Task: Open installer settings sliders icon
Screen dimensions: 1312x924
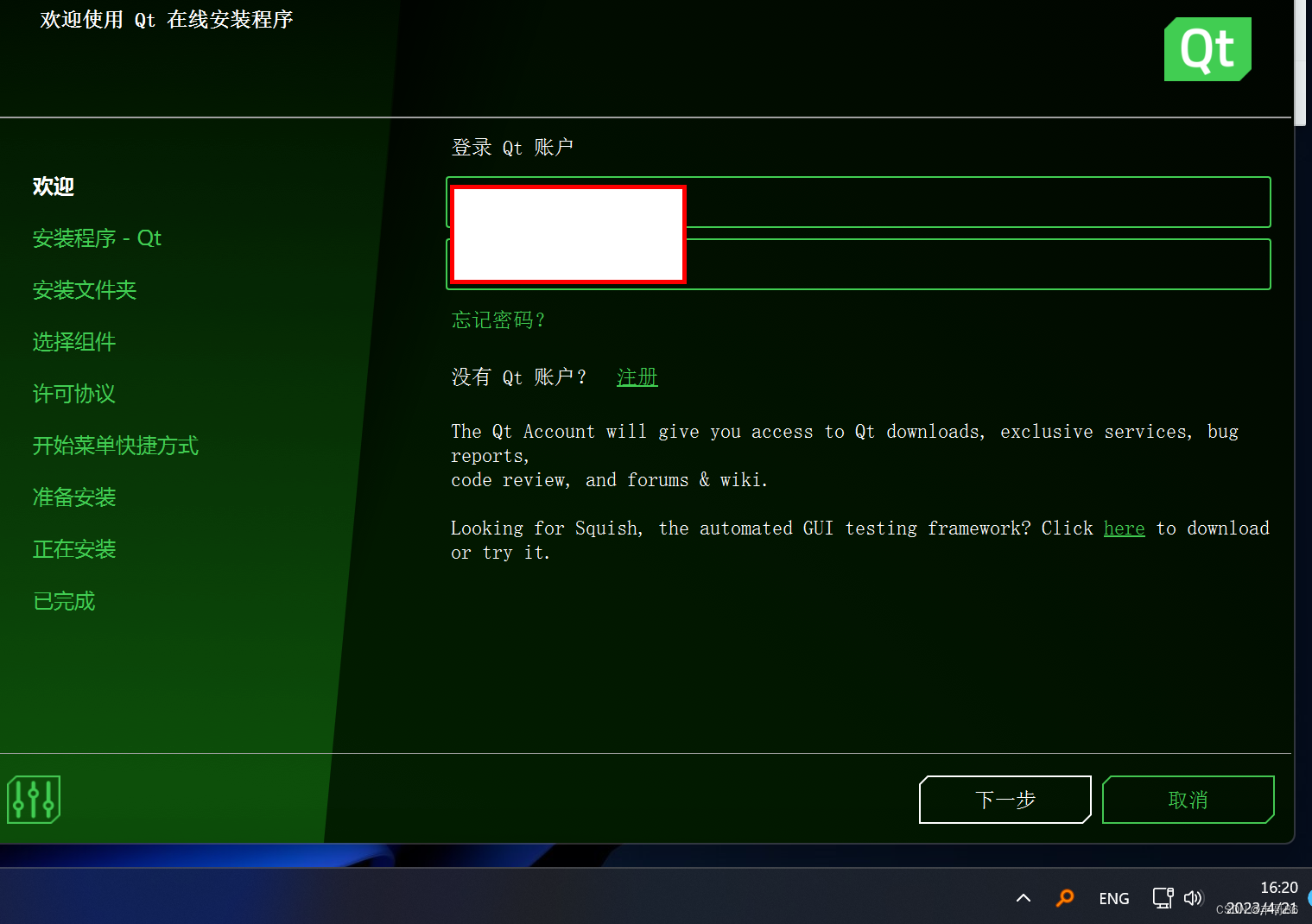Action: (34, 800)
